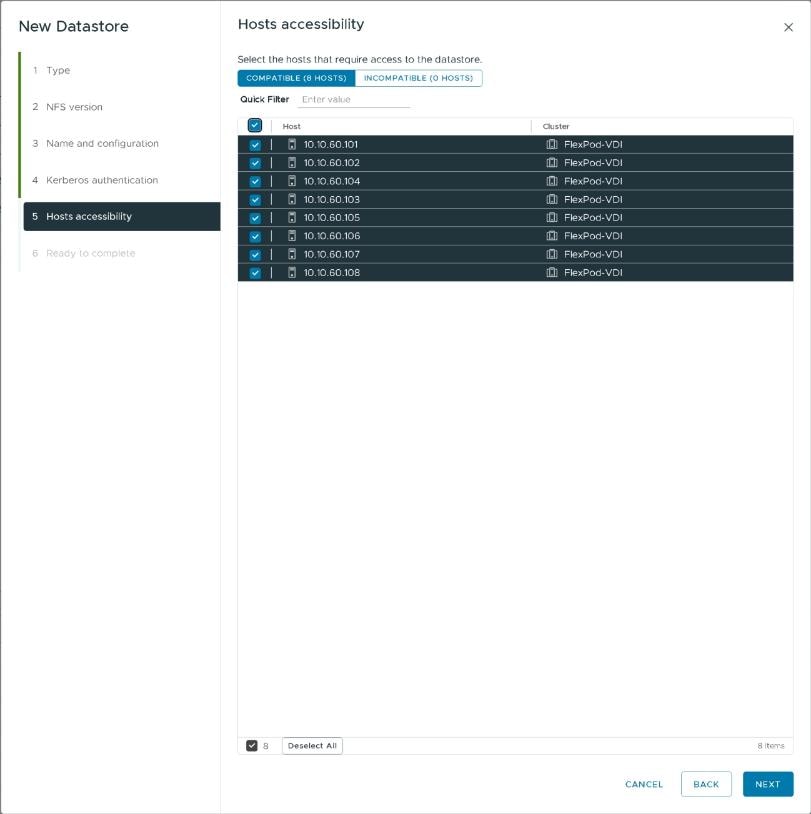
Task: Select host address text 10.10.60.107
Action: pos(332,254)
